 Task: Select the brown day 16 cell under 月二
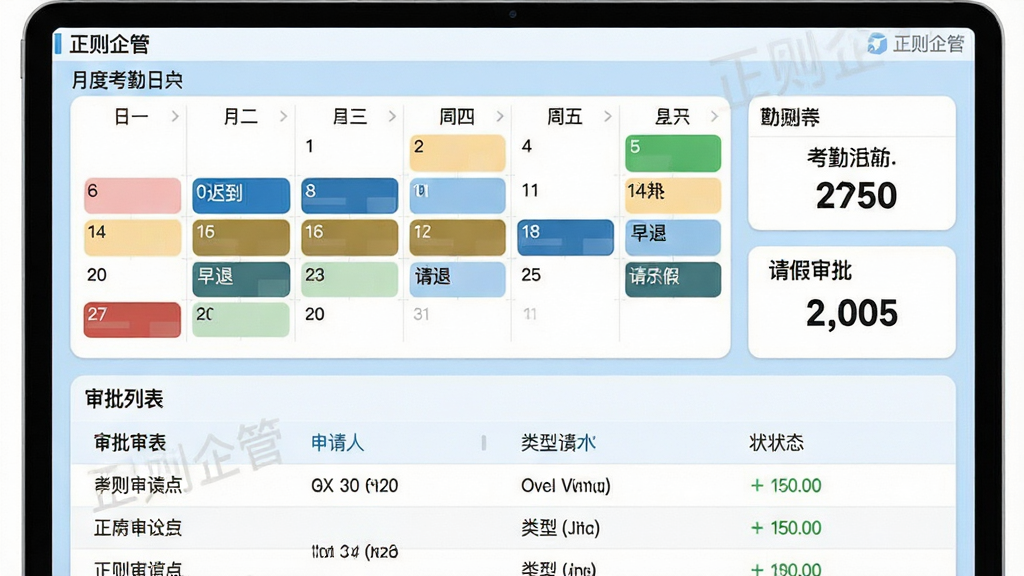241,237
